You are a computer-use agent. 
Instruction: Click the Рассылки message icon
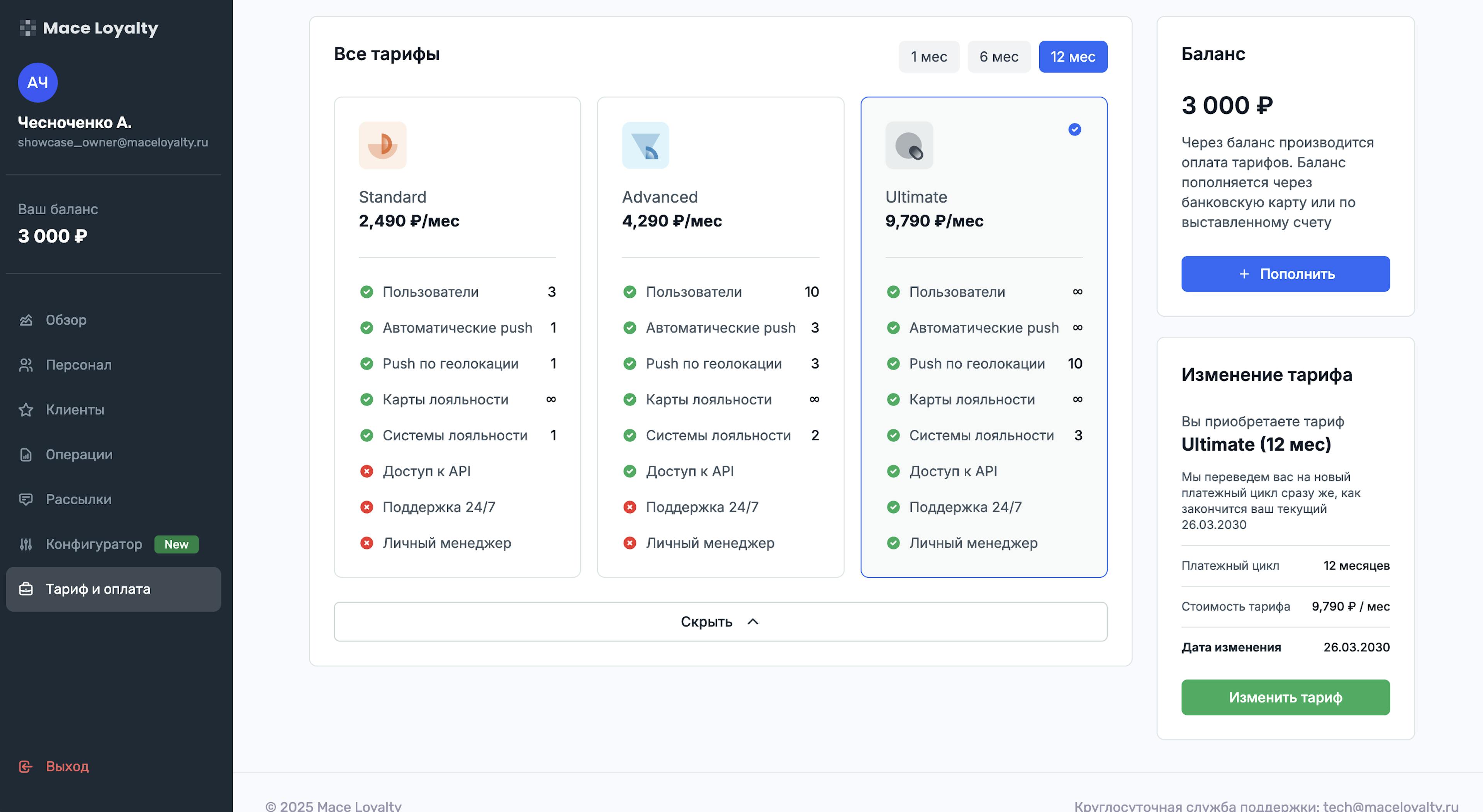pyautogui.click(x=26, y=500)
